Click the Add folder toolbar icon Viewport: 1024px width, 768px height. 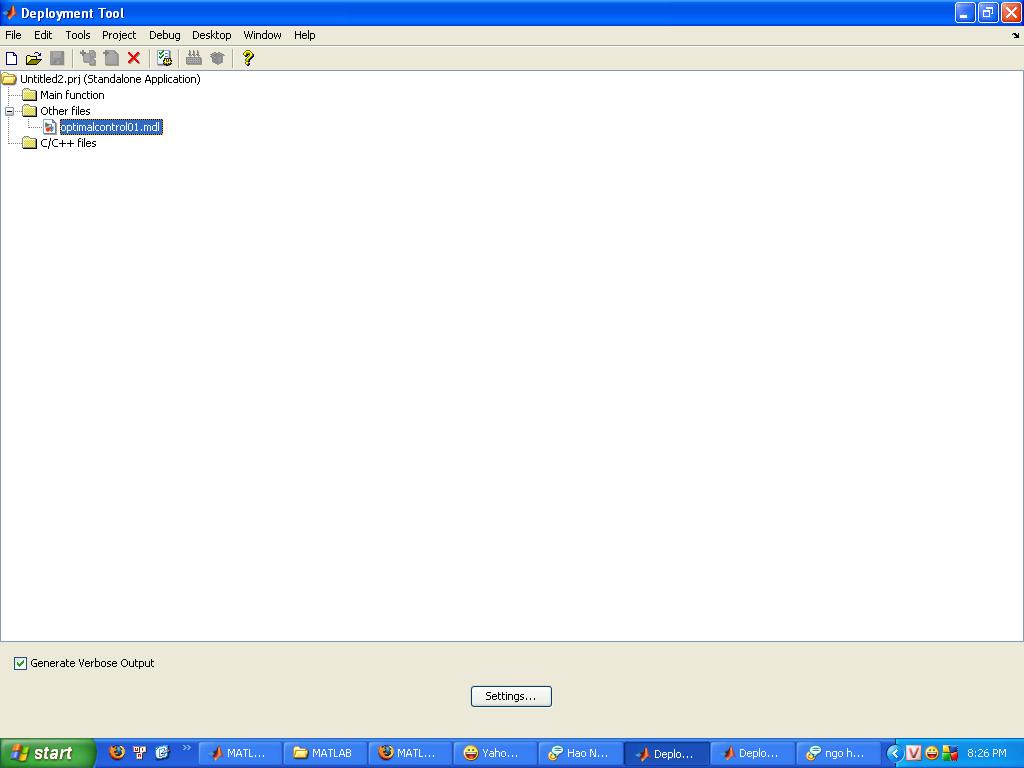click(88, 58)
